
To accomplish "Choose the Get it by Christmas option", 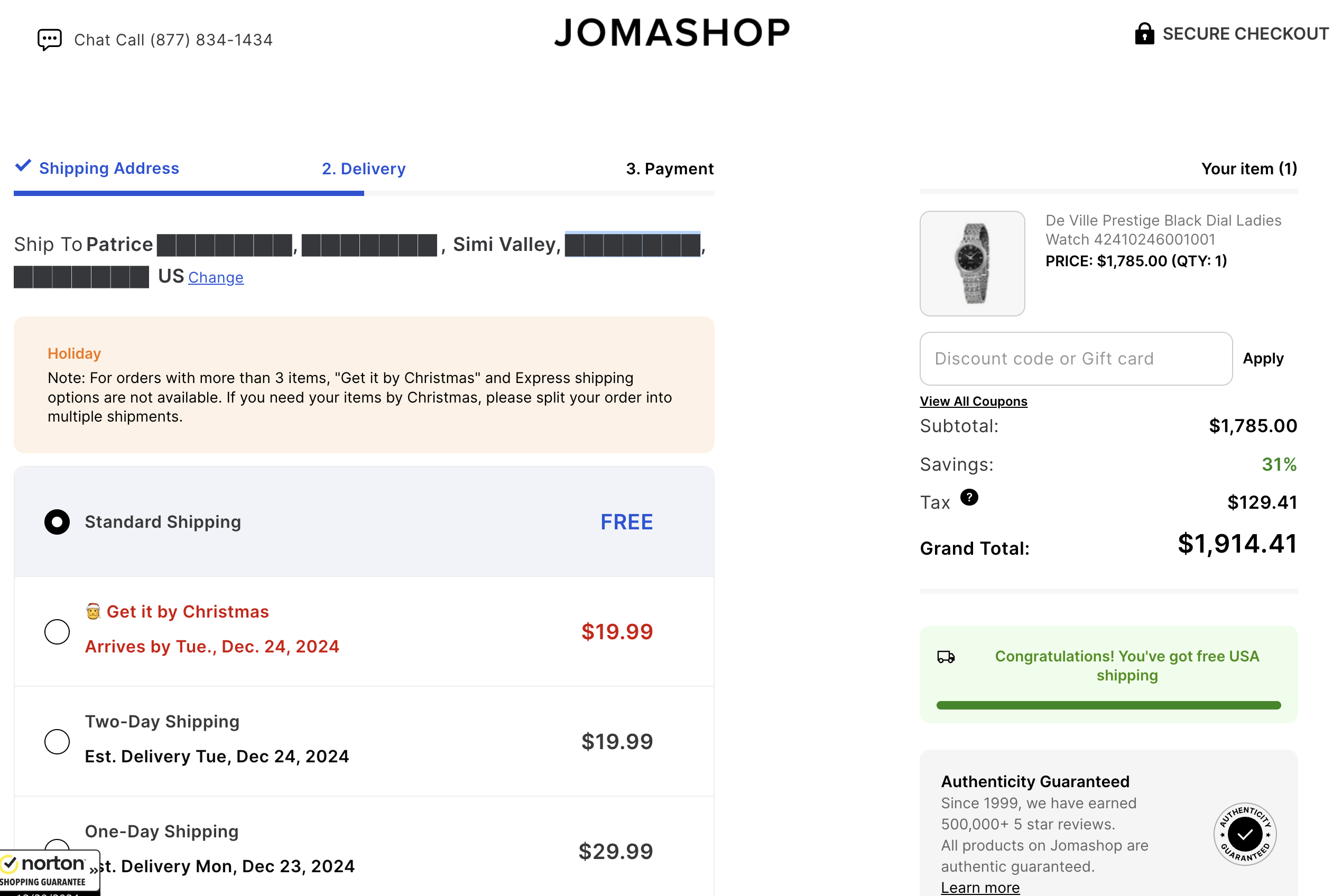I will [x=57, y=631].
